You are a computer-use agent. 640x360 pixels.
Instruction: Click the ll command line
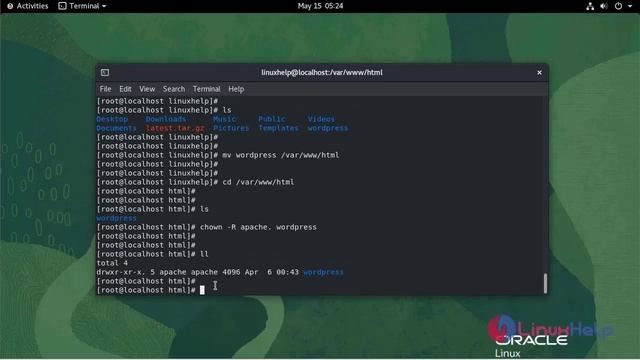[x=204, y=254]
